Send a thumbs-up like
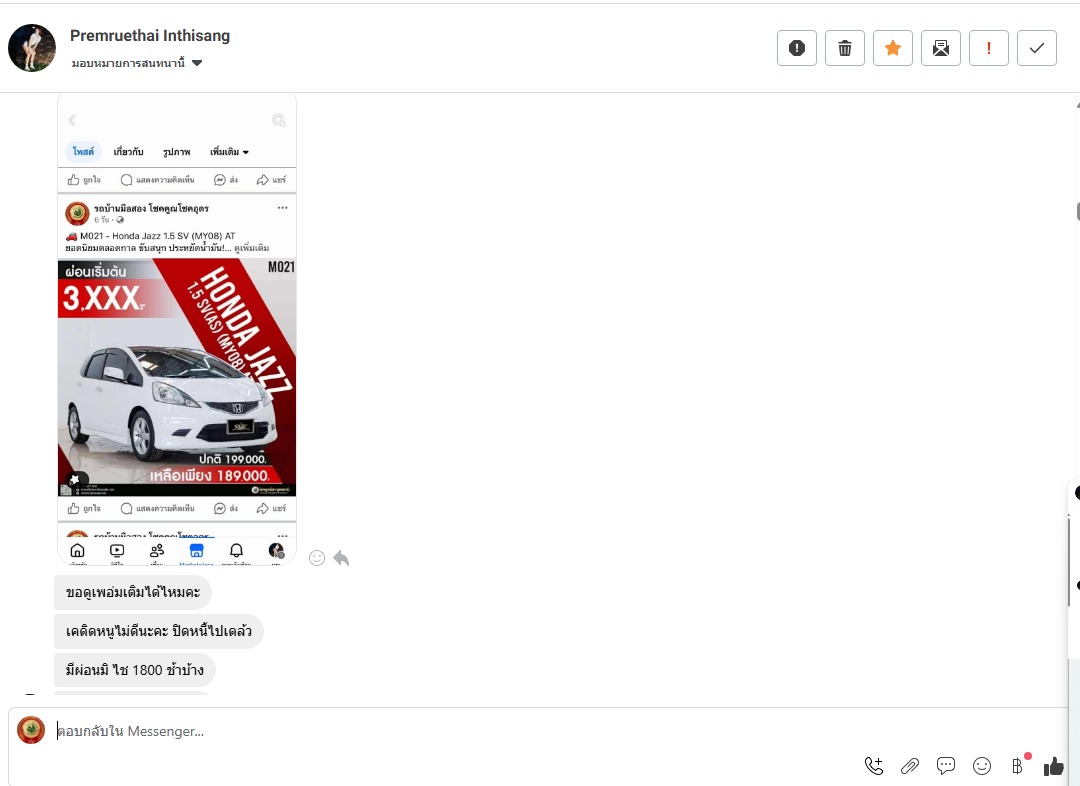Screen dimensions: 1080x786 pyautogui.click(x=1054, y=765)
